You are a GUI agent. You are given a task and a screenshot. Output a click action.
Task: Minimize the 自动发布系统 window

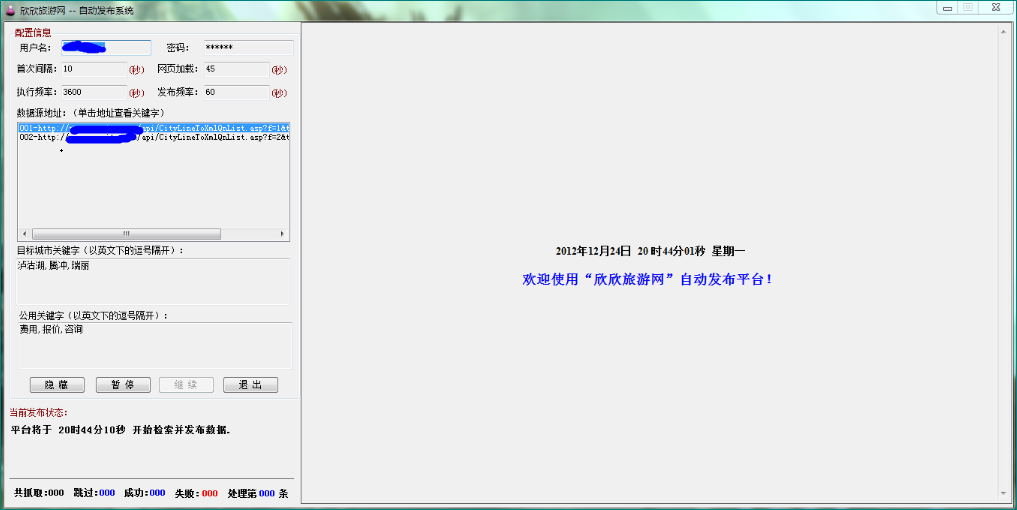click(x=948, y=8)
